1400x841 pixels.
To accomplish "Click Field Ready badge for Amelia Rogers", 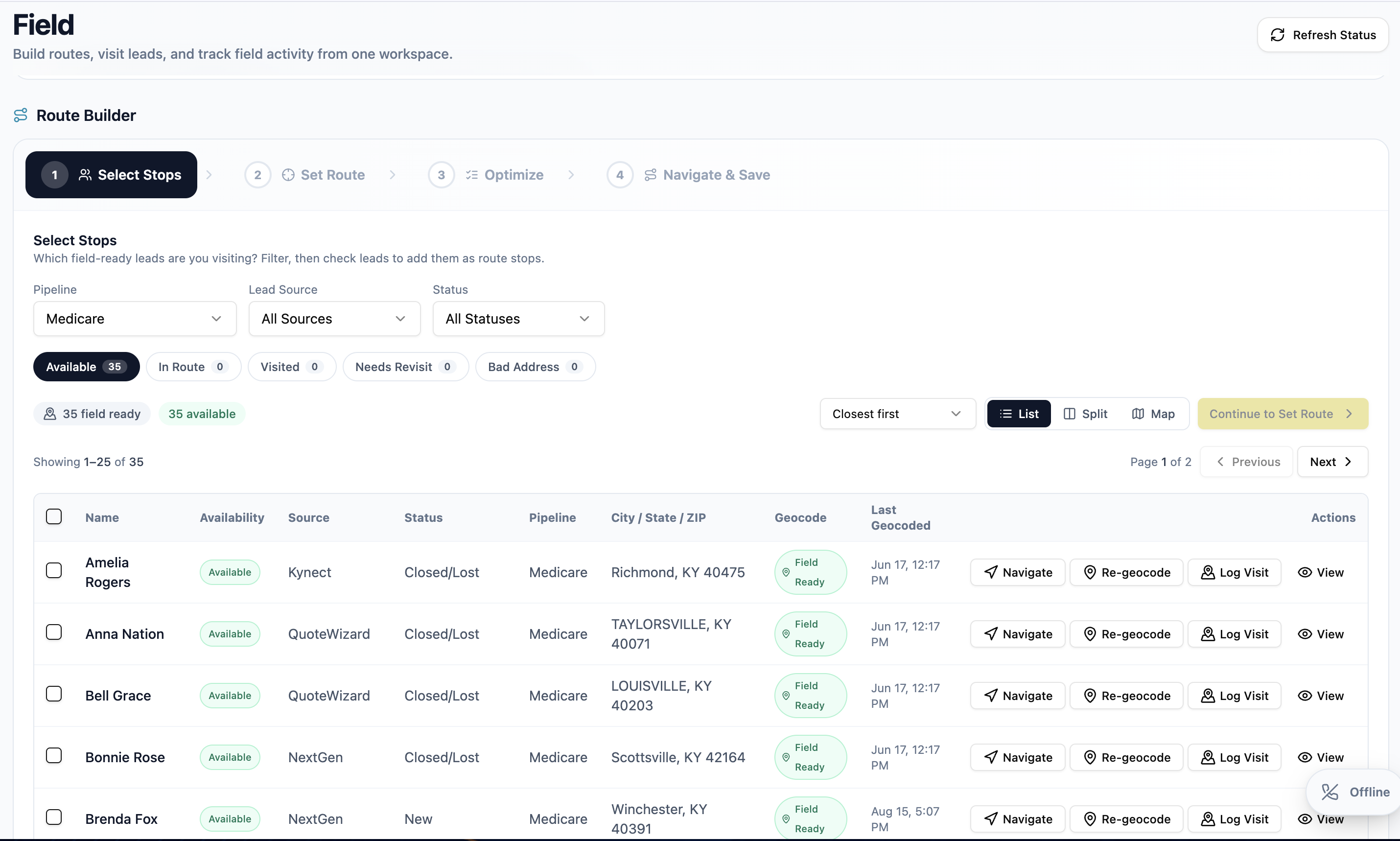I will [810, 572].
